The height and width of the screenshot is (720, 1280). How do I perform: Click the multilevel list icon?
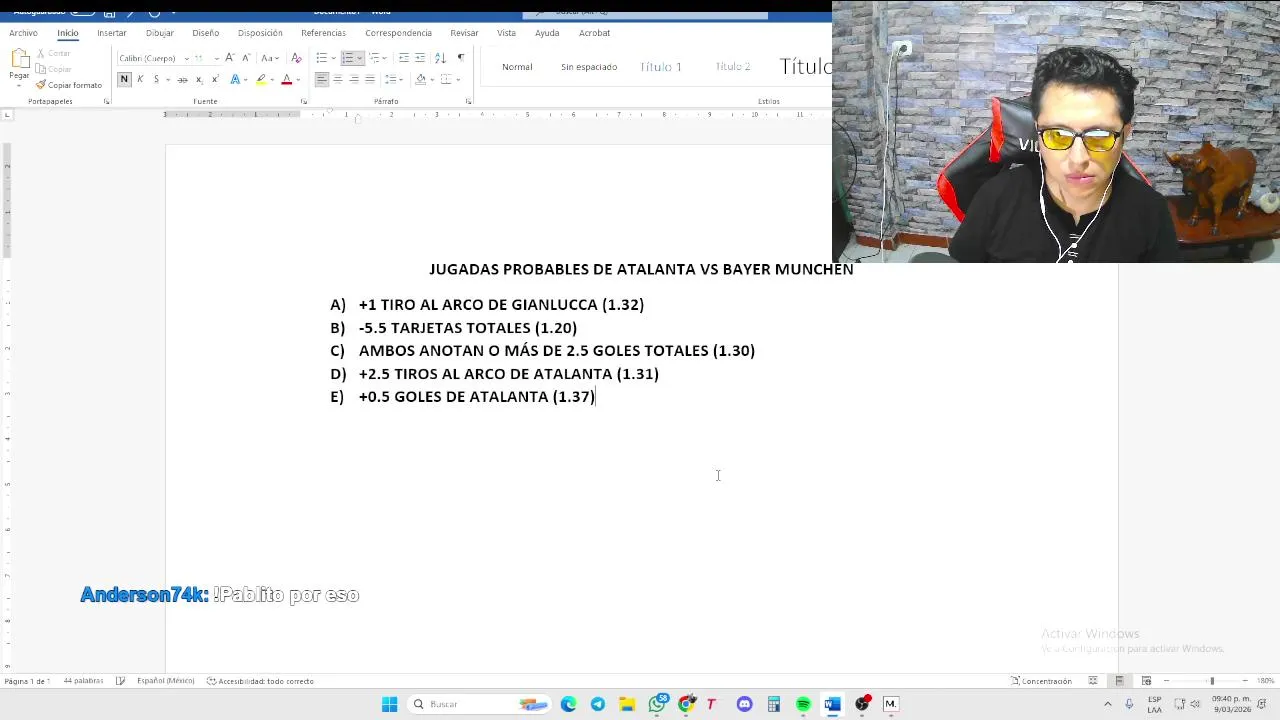374,58
